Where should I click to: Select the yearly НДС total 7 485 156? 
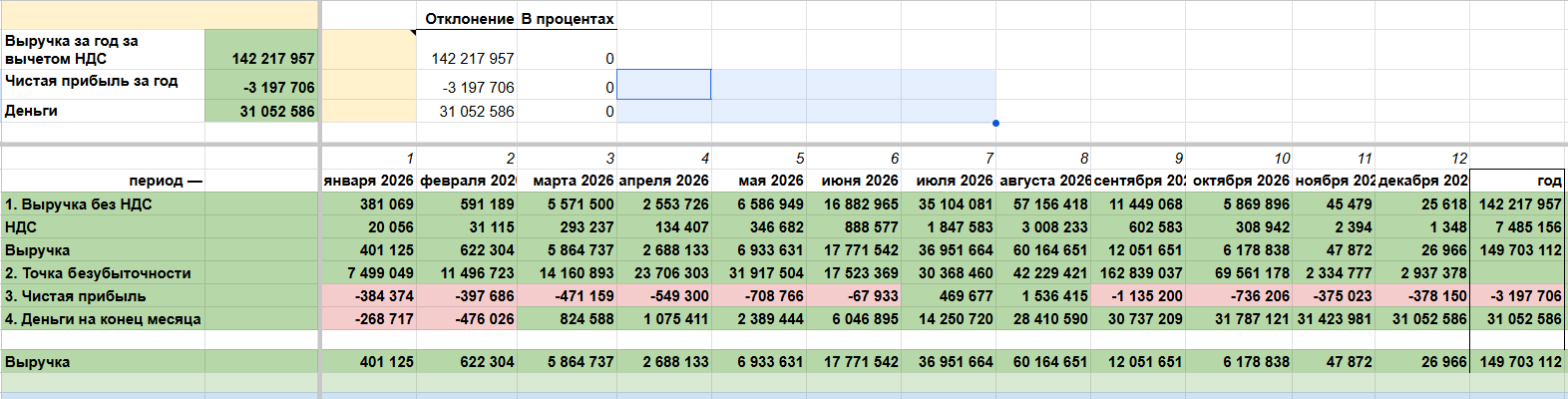coord(1517,227)
